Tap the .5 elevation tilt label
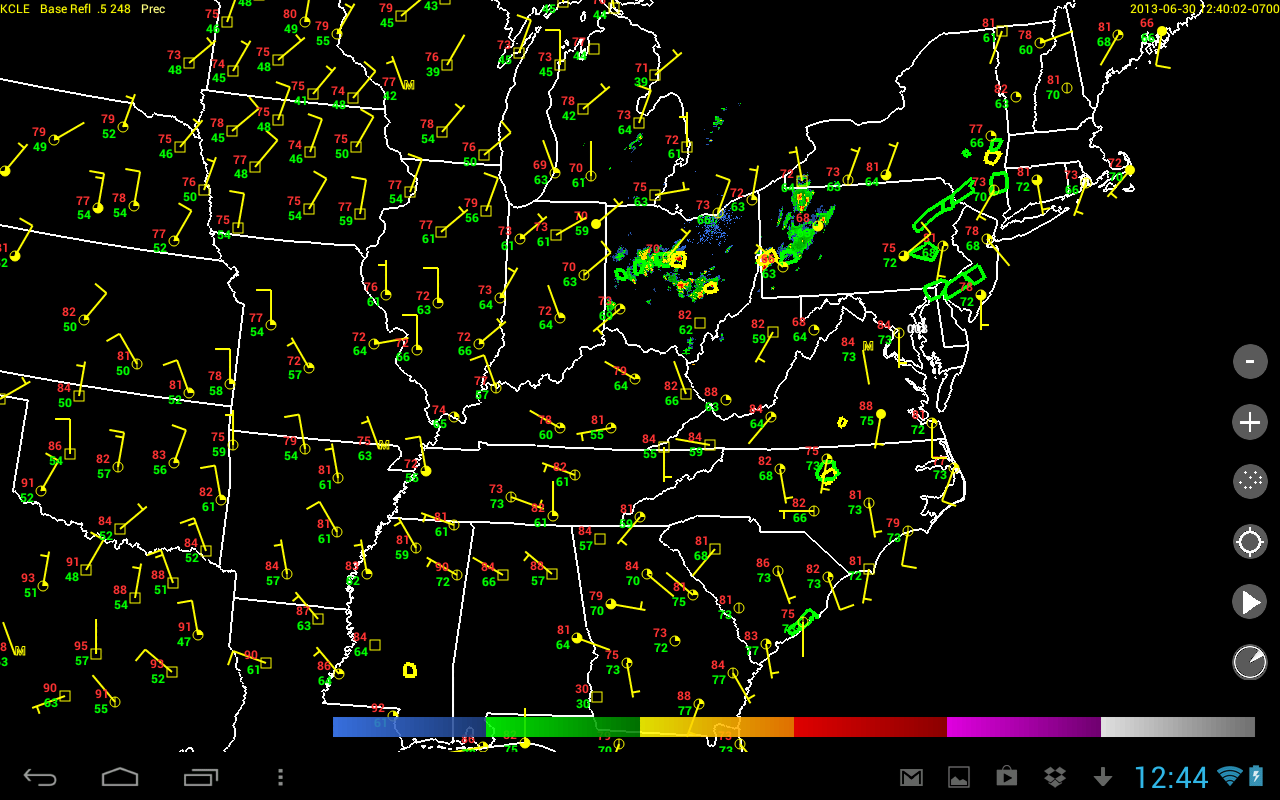The width and height of the screenshot is (1280, 800). [100, 8]
